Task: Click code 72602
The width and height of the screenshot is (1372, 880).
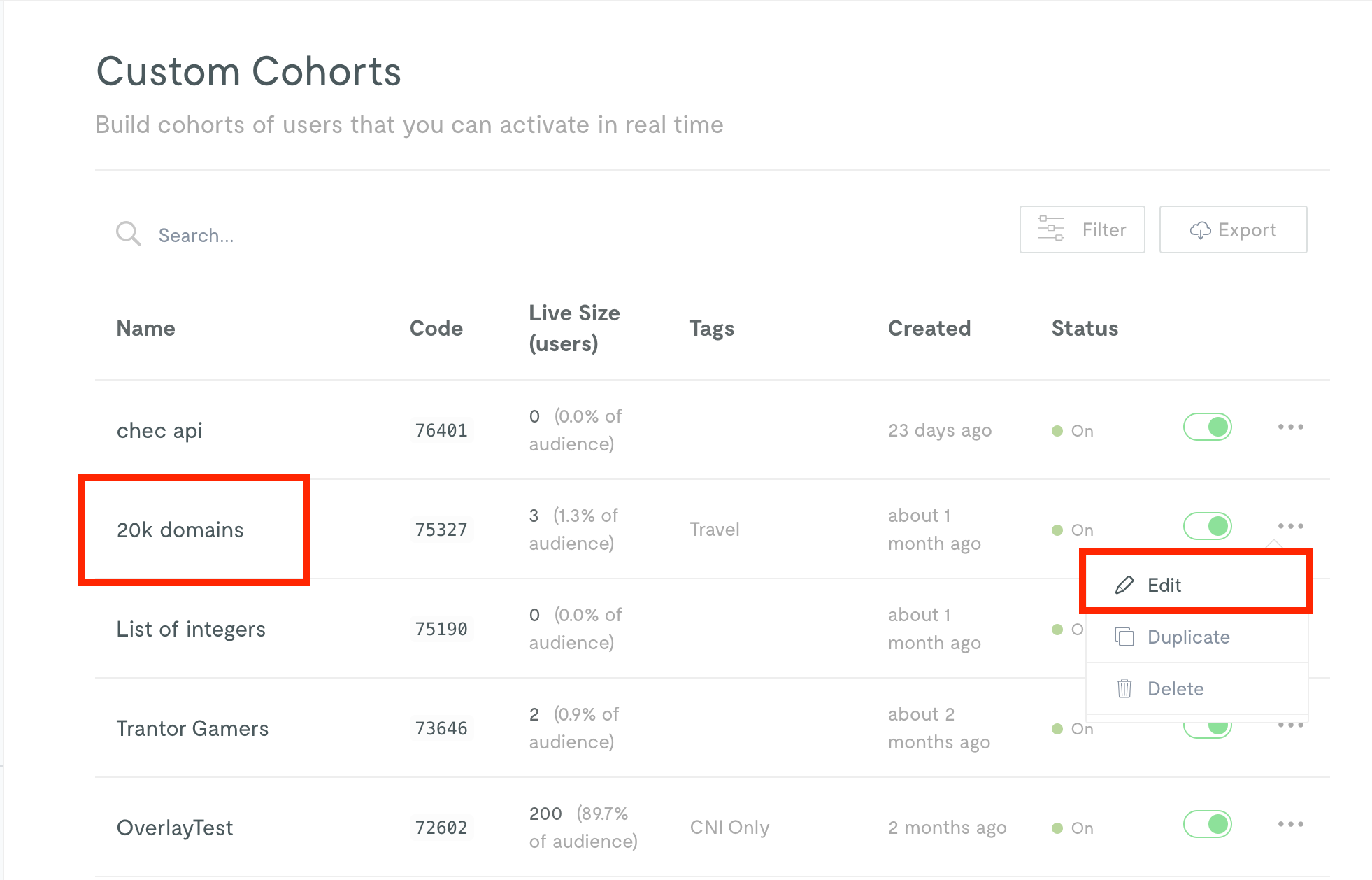Action: (441, 828)
